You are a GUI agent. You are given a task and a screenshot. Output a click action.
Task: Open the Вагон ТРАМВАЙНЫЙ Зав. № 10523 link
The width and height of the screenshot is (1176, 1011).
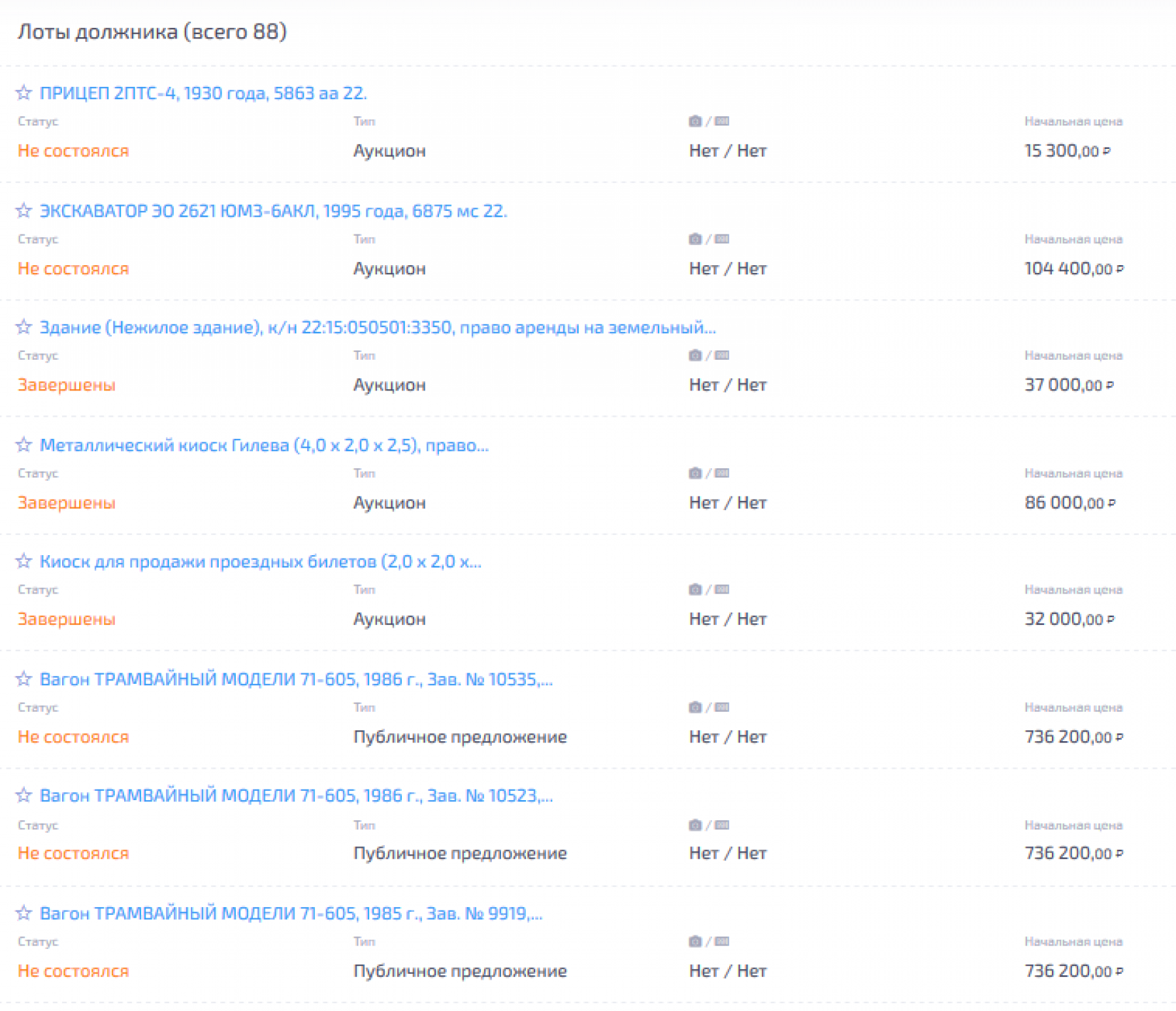pyautogui.click(x=296, y=795)
